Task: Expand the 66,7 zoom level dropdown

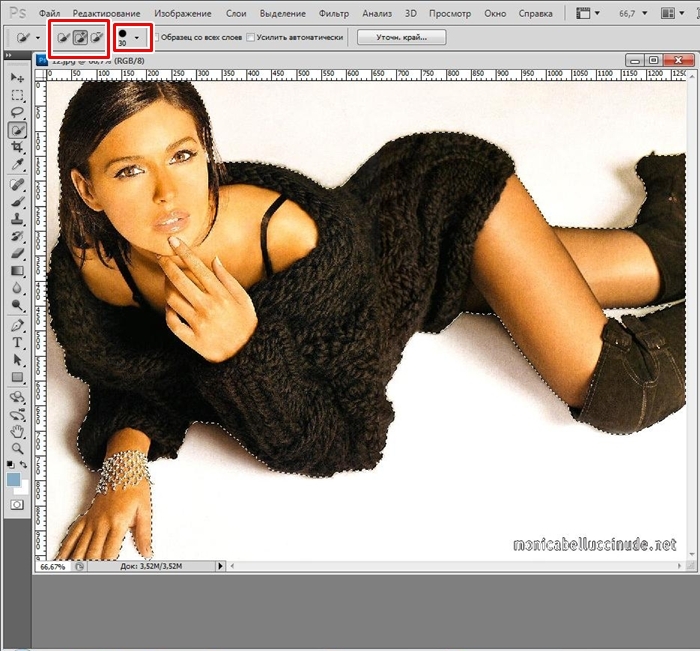Action: point(669,13)
